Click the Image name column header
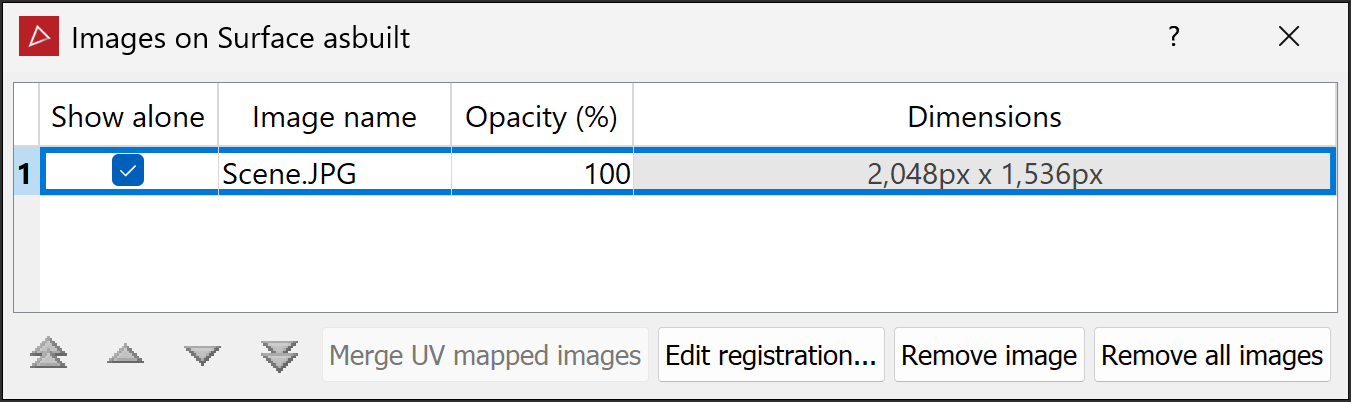 click(334, 117)
